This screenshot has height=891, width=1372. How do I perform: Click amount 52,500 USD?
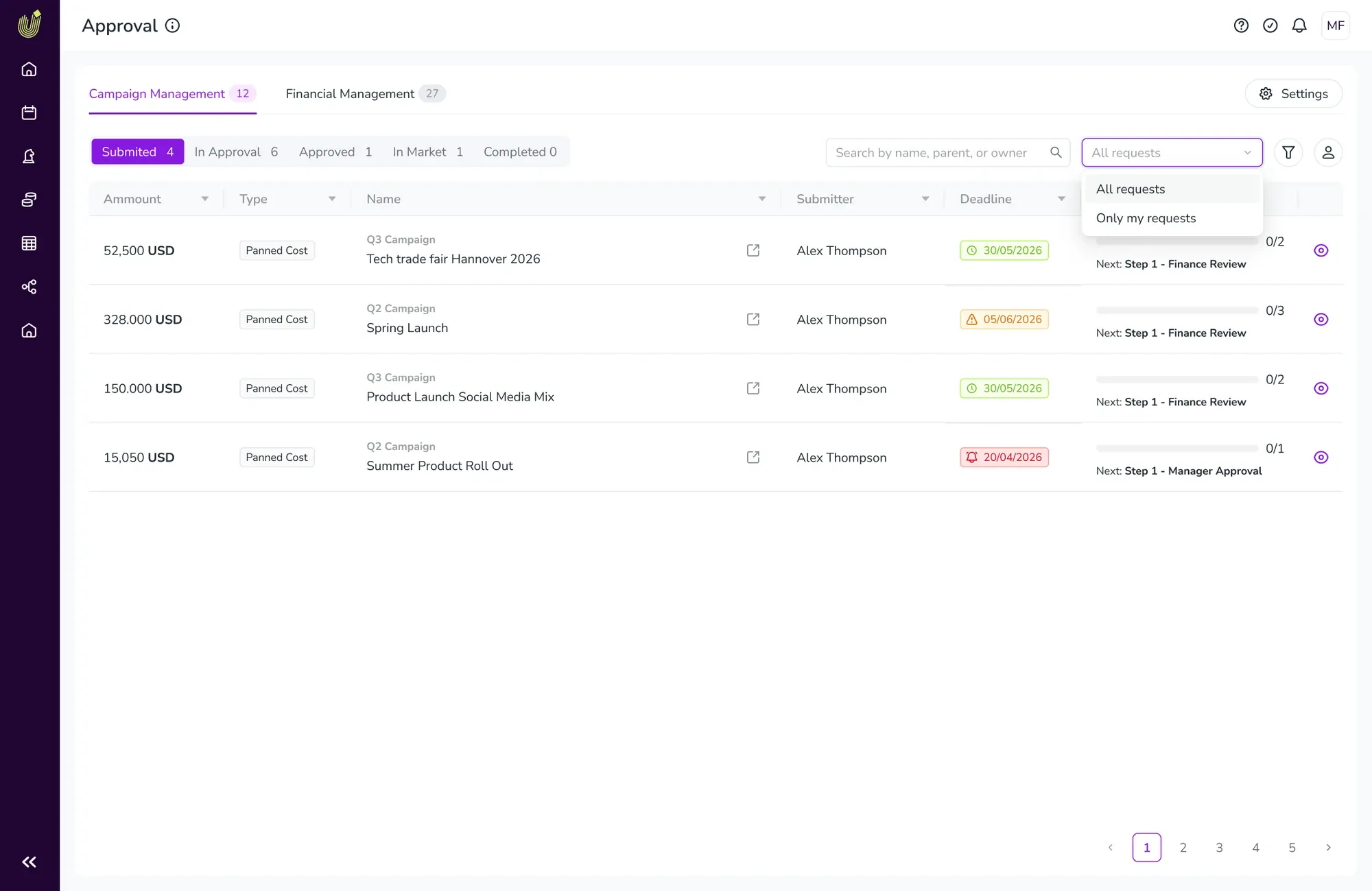pyautogui.click(x=139, y=250)
